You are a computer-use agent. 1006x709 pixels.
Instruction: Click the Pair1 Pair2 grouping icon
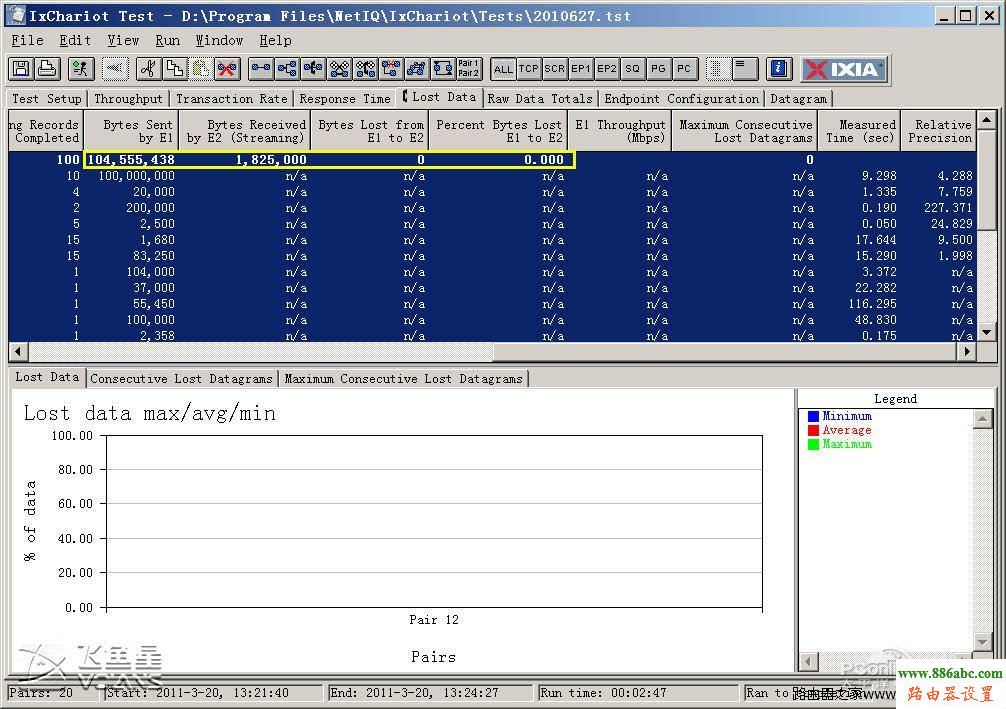(x=468, y=69)
